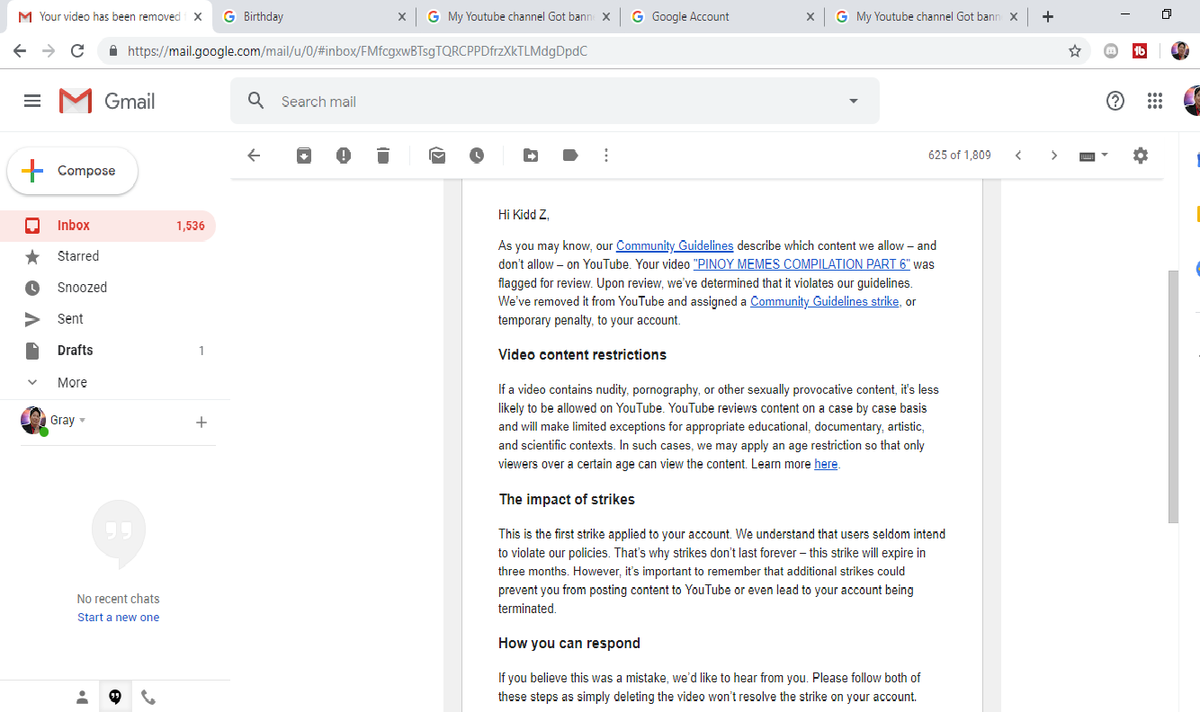Open the Snoozed folder
The image size is (1200, 712).
pyautogui.click(x=107, y=287)
